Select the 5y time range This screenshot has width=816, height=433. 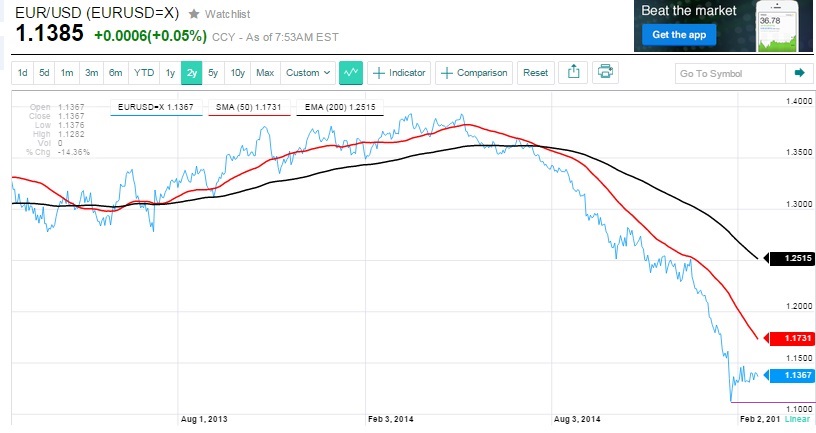point(213,73)
